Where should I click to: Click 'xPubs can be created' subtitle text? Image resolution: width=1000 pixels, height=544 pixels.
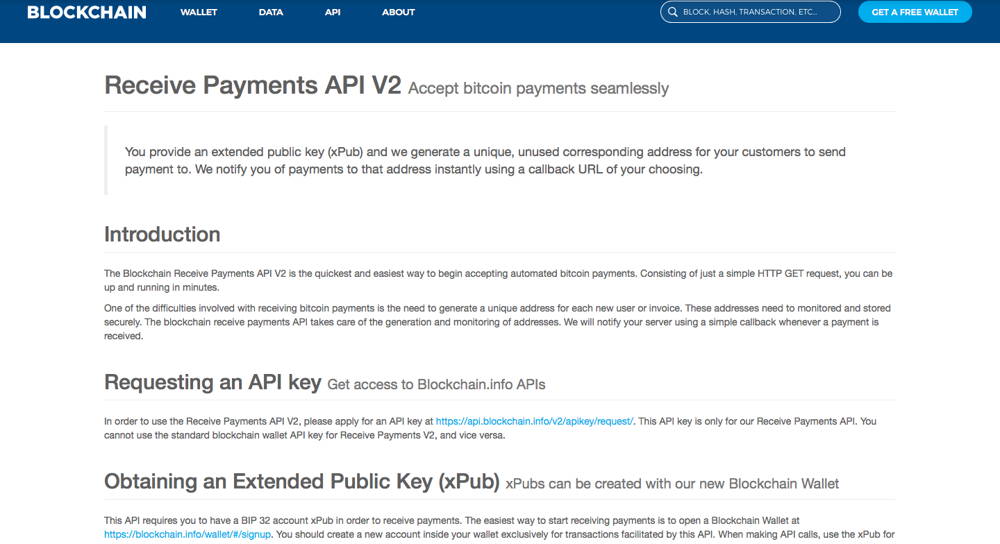pyautogui.click(x=672, y=484)
